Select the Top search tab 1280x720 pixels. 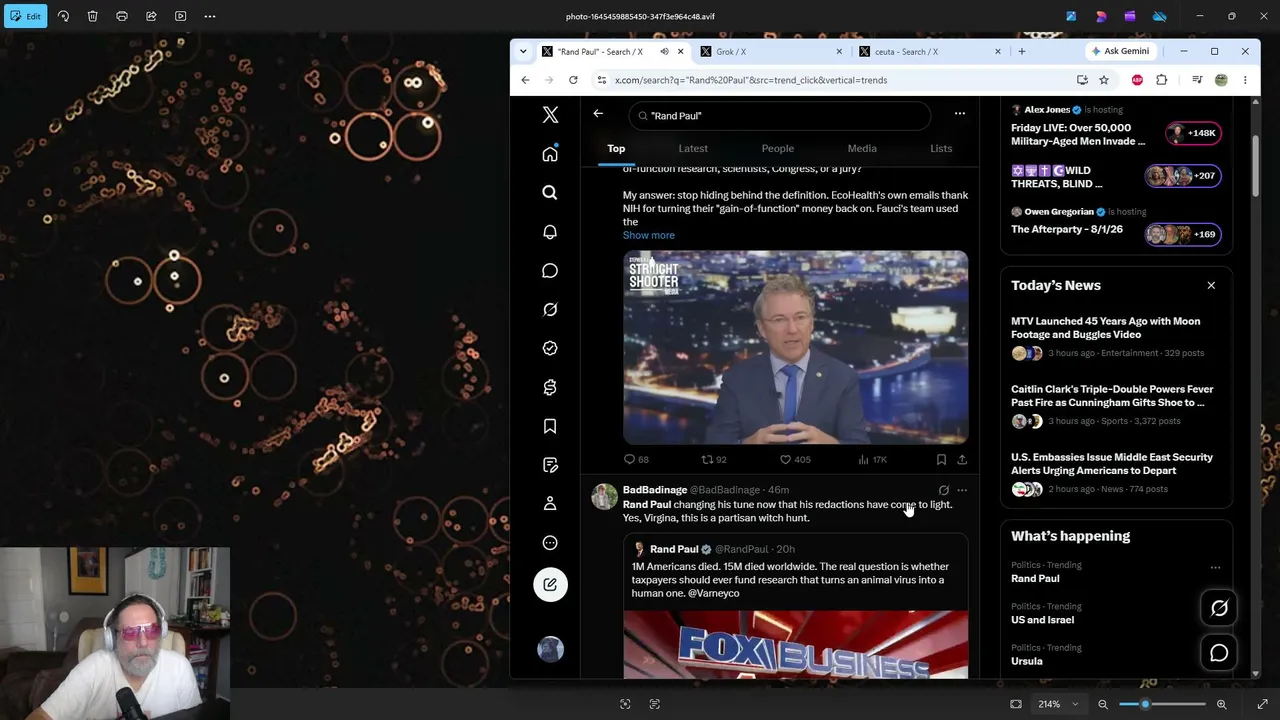point(616,149)
